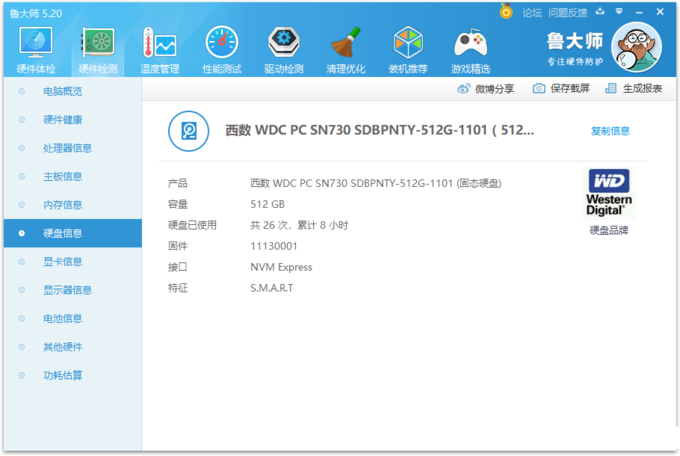Viewport: 680px width, 456px height.
Task: Select 显示器信息 in sidebar
Action: pyautogui.click(x=73, y=290)
